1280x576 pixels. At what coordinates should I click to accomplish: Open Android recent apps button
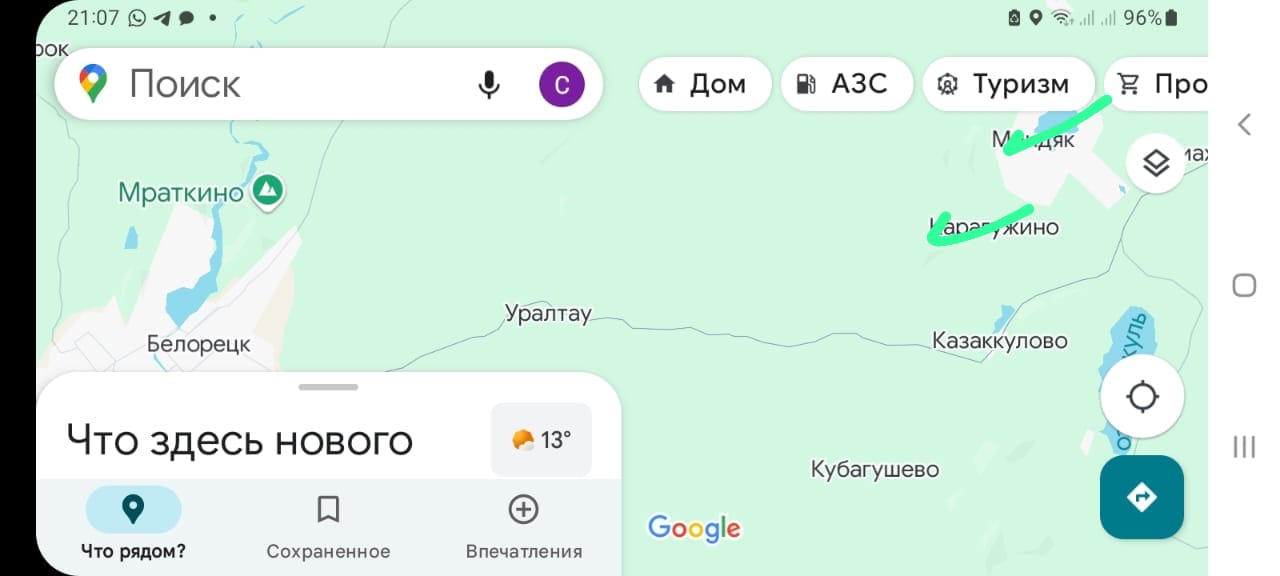[1244, 446]
